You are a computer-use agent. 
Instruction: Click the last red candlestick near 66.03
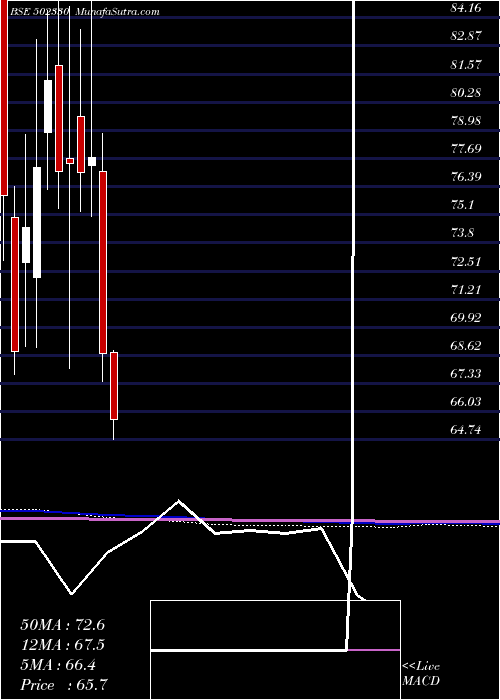coord(114,386)
